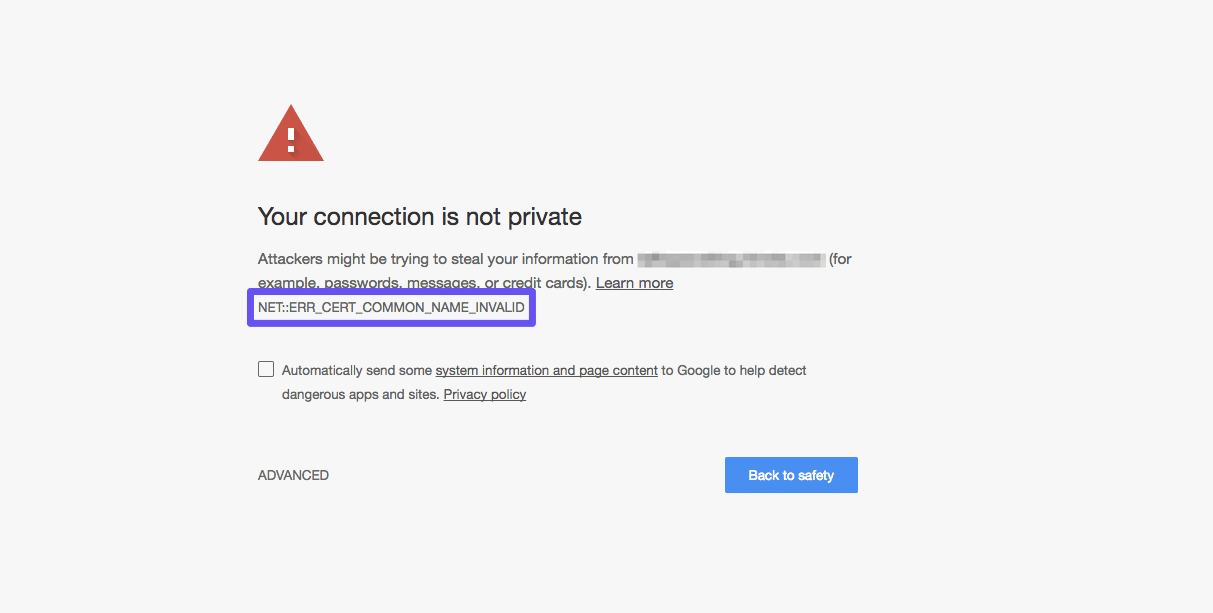Reveal hidden proceed options via ADVANCED

coord(293,475)
